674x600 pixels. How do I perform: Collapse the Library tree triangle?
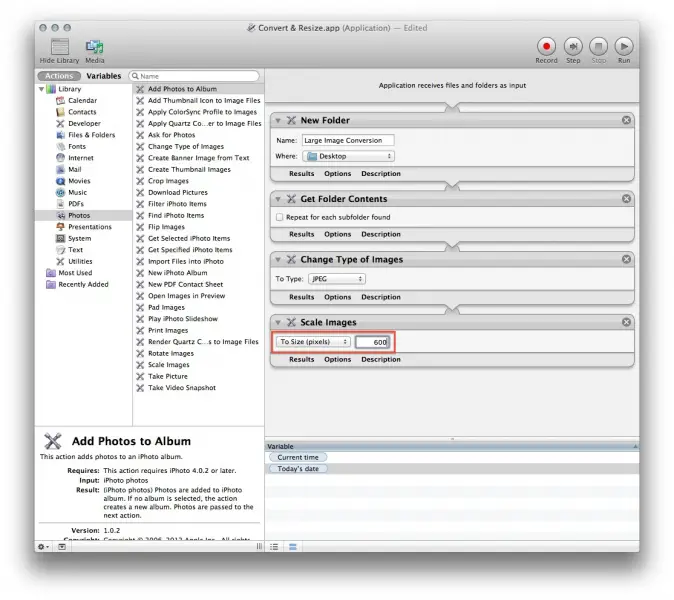[41, 89]
